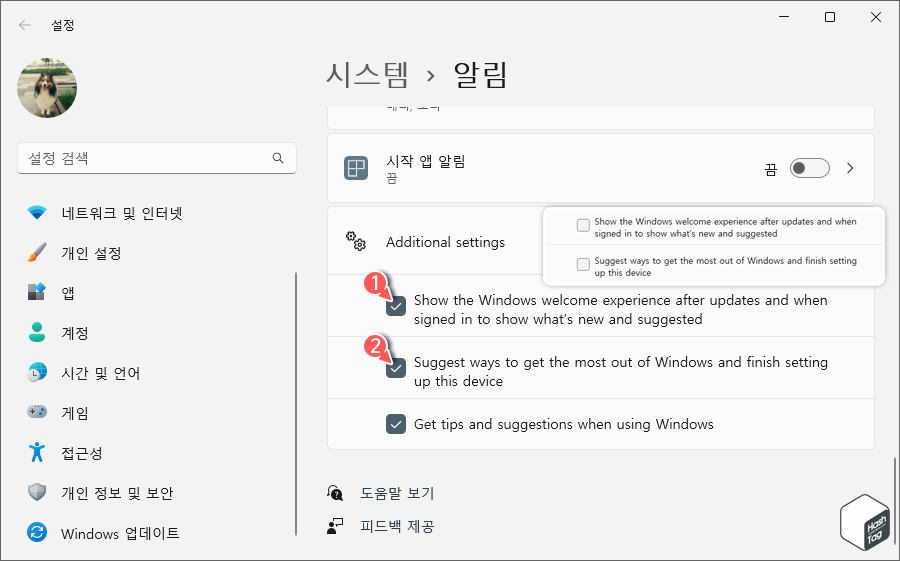900x561 pixels.
Task: Check the callout's Suggest ways checkbox
Action: coord(583,264)
